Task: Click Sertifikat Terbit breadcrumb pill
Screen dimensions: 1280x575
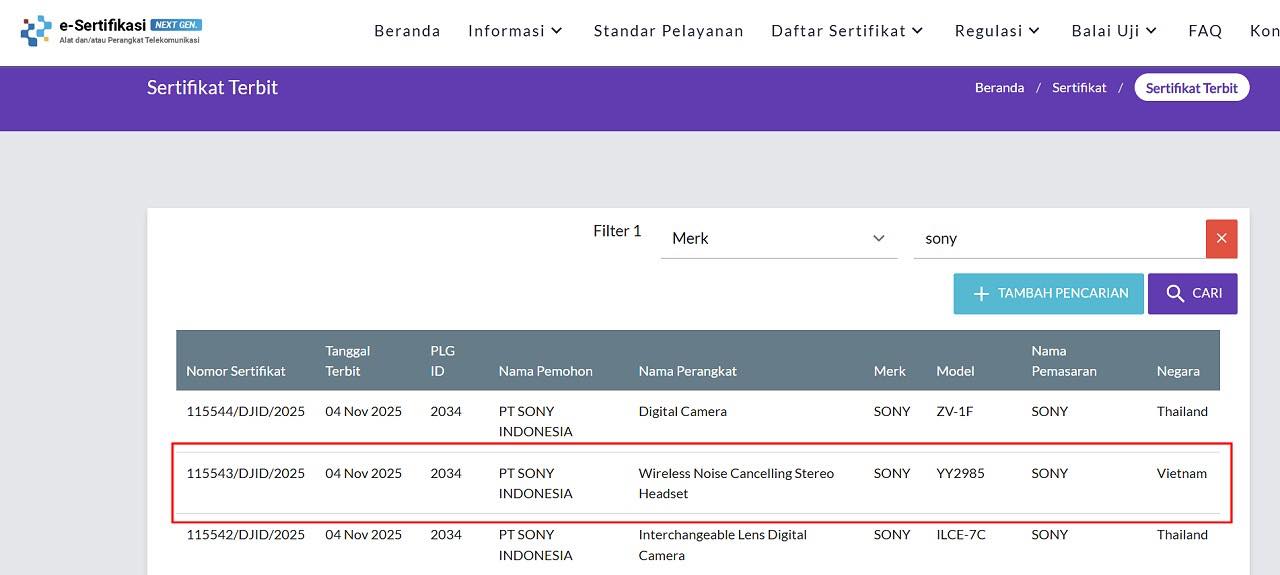Action: (1191, 88)
